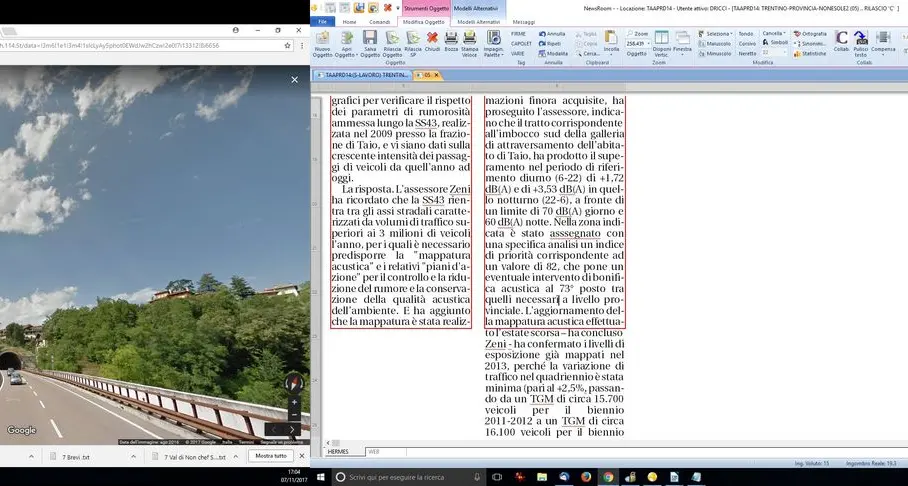Click the Minuscolo lowercase tool

(x=715, y=53)
